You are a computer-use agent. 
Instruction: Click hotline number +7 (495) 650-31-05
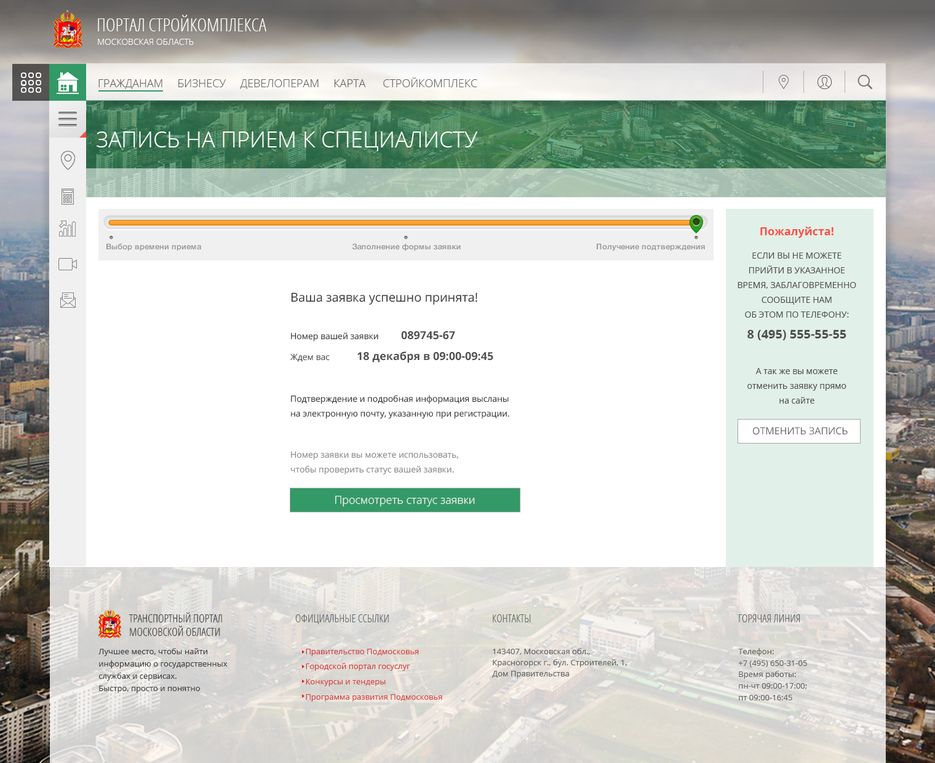click(772, 663)
